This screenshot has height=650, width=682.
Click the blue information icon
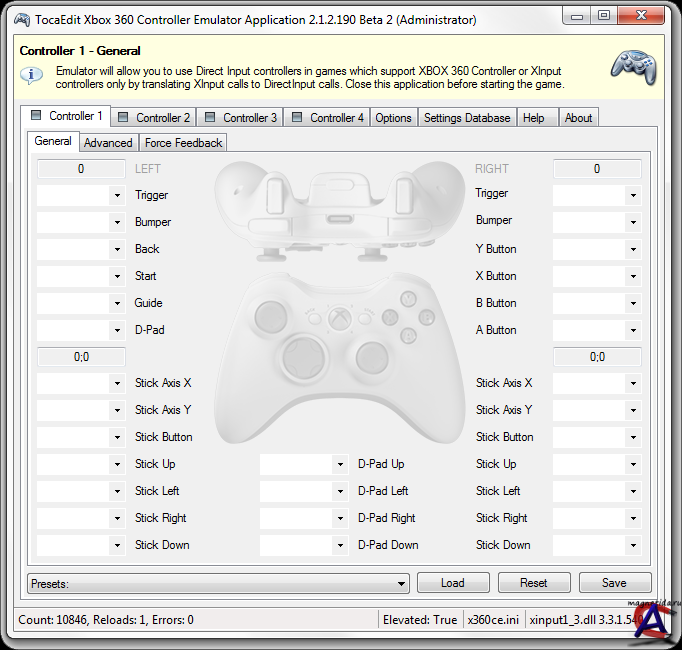point(32,76)
